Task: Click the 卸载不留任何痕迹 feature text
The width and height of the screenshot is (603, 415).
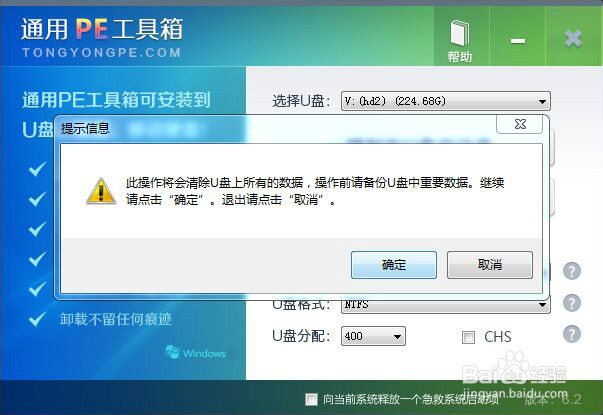Action: (116, 319)
